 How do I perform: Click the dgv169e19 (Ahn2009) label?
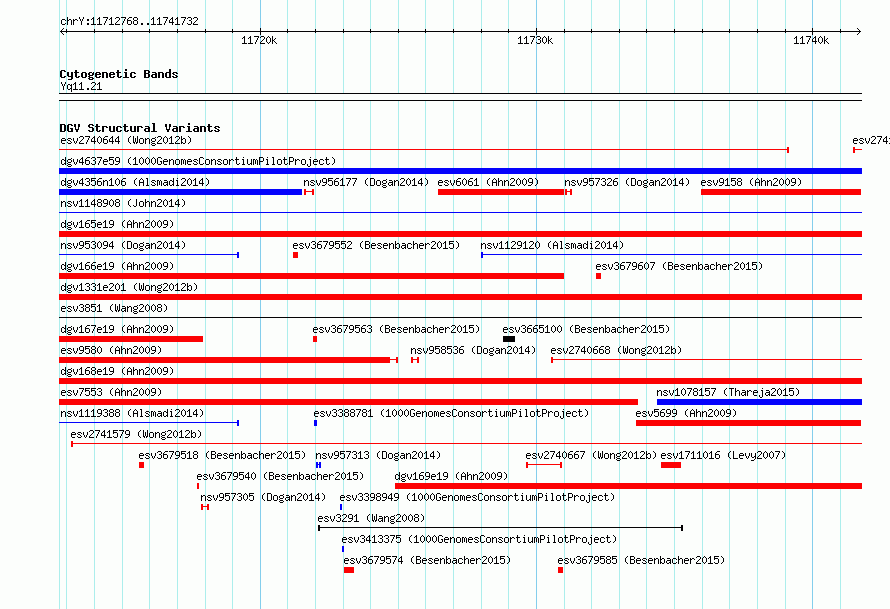pos(451,476)
